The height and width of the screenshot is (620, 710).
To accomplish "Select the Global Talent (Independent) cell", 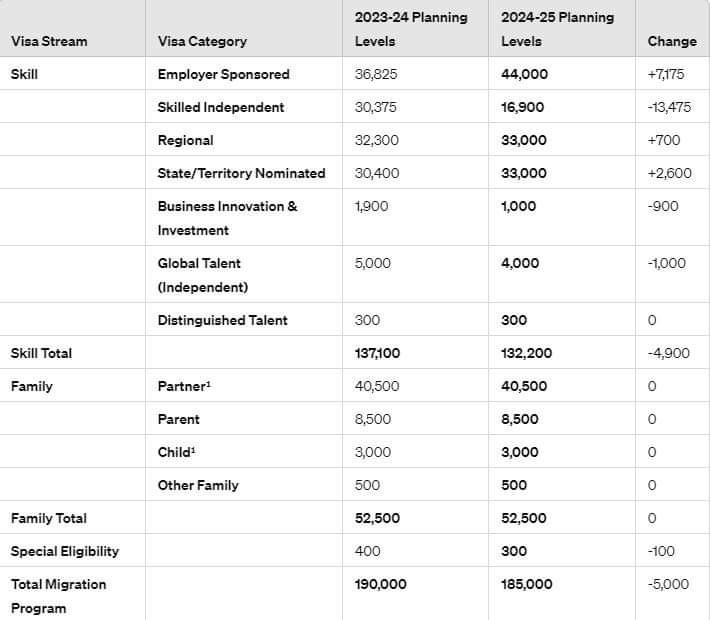I will point(203,275).
